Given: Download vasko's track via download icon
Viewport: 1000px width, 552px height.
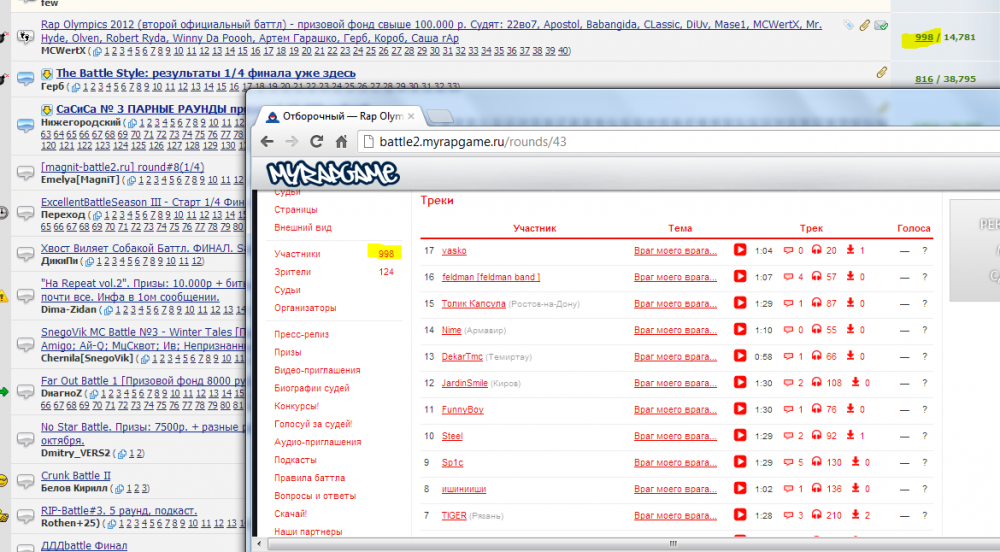Looking at the screenshot, I should coord(850,250).
